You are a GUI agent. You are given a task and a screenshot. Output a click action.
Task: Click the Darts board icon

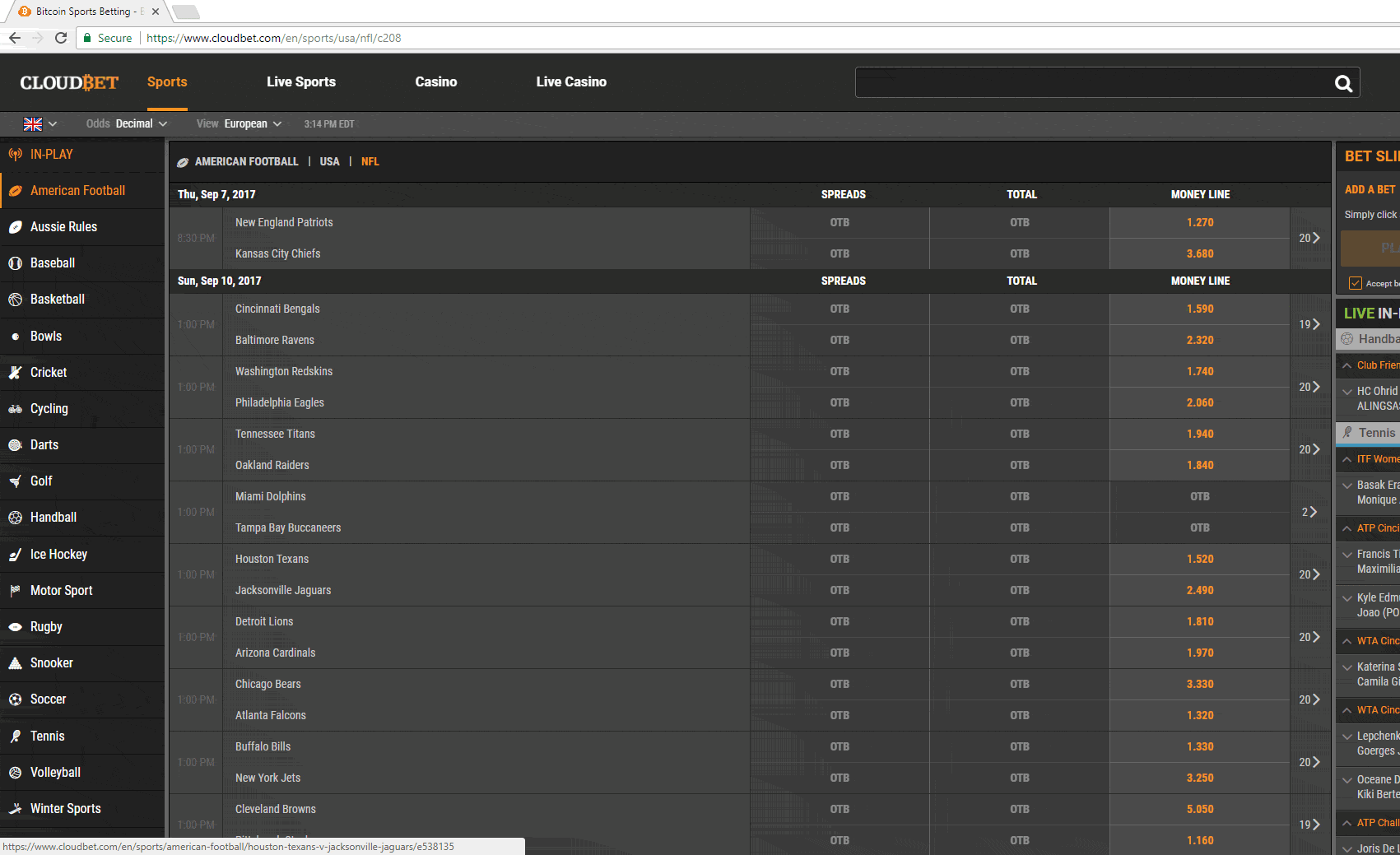click(x=15, y=445)
